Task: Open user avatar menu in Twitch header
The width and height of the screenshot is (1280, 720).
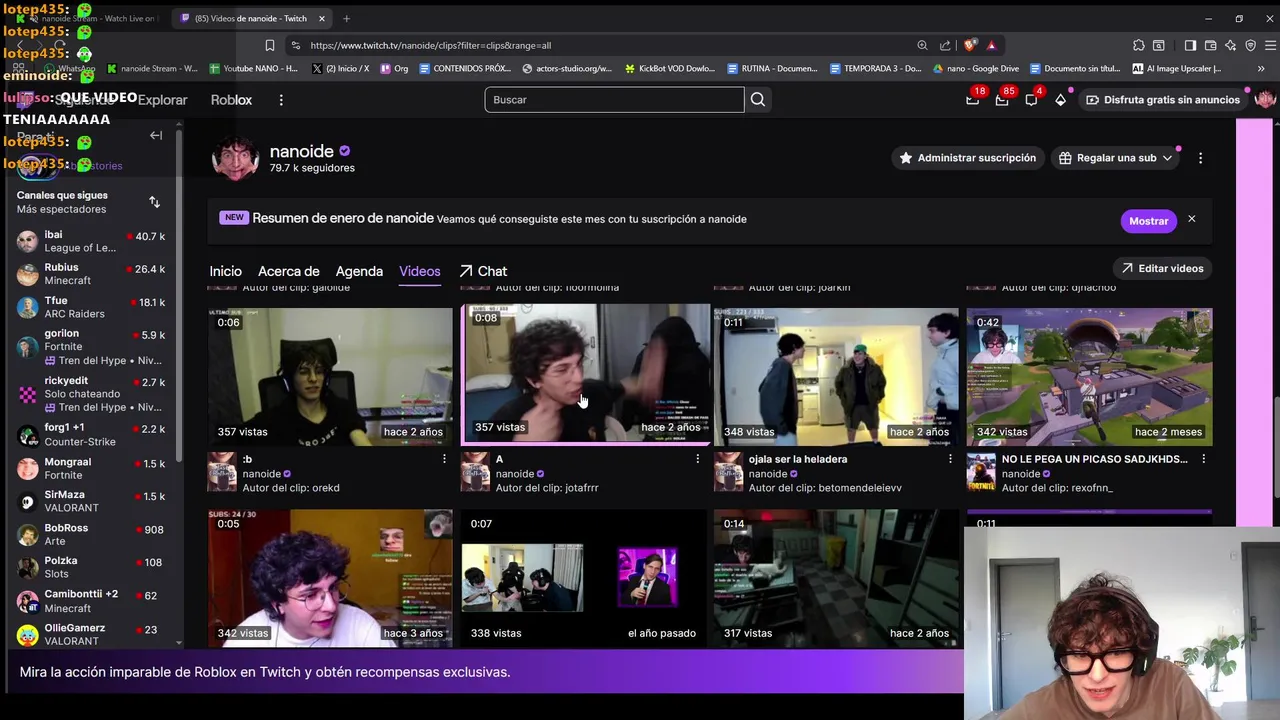Action: coord(1265,99)
